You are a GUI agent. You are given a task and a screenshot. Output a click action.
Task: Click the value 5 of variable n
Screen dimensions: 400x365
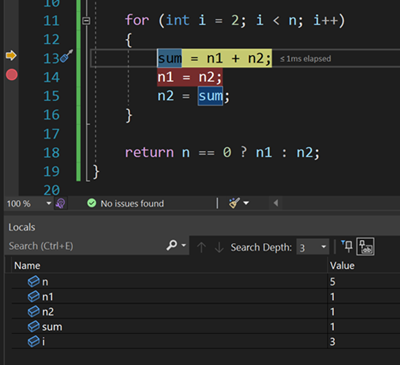click(x=332, y=282)
